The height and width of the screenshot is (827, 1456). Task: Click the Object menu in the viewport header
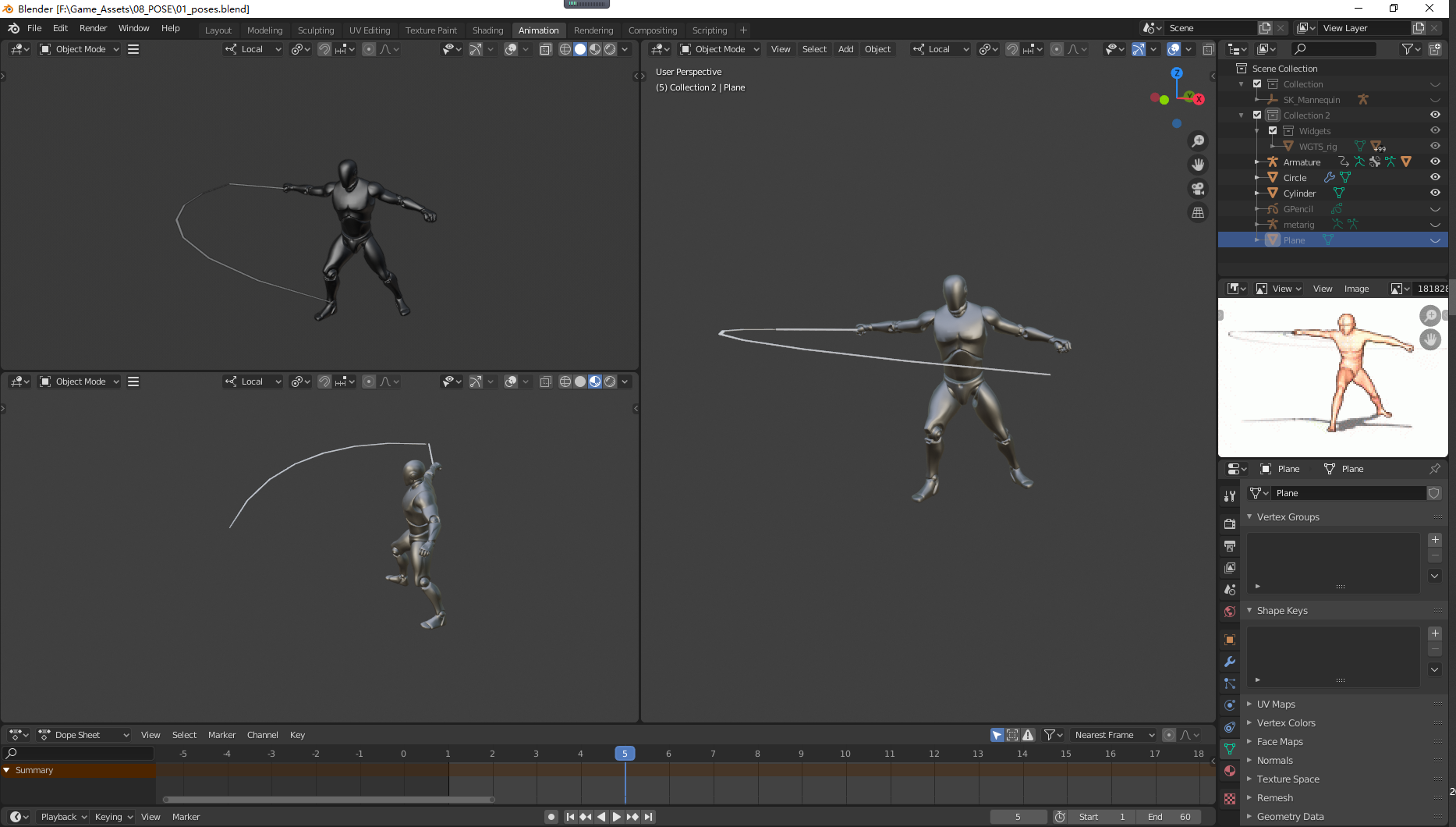tap(877, 48)
